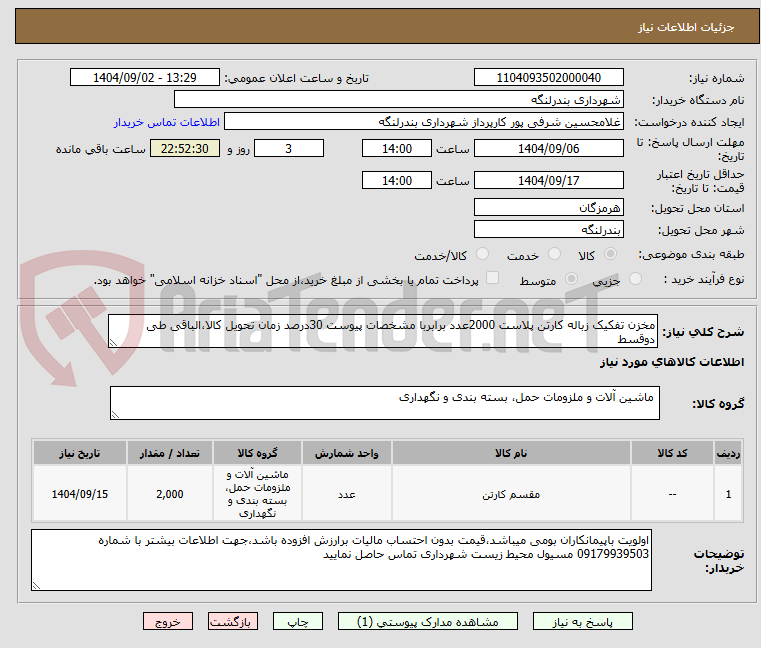761x648 pixels.
Task: Click delivery city field 'بندرلنگه'
Action: tap(548, 230)
